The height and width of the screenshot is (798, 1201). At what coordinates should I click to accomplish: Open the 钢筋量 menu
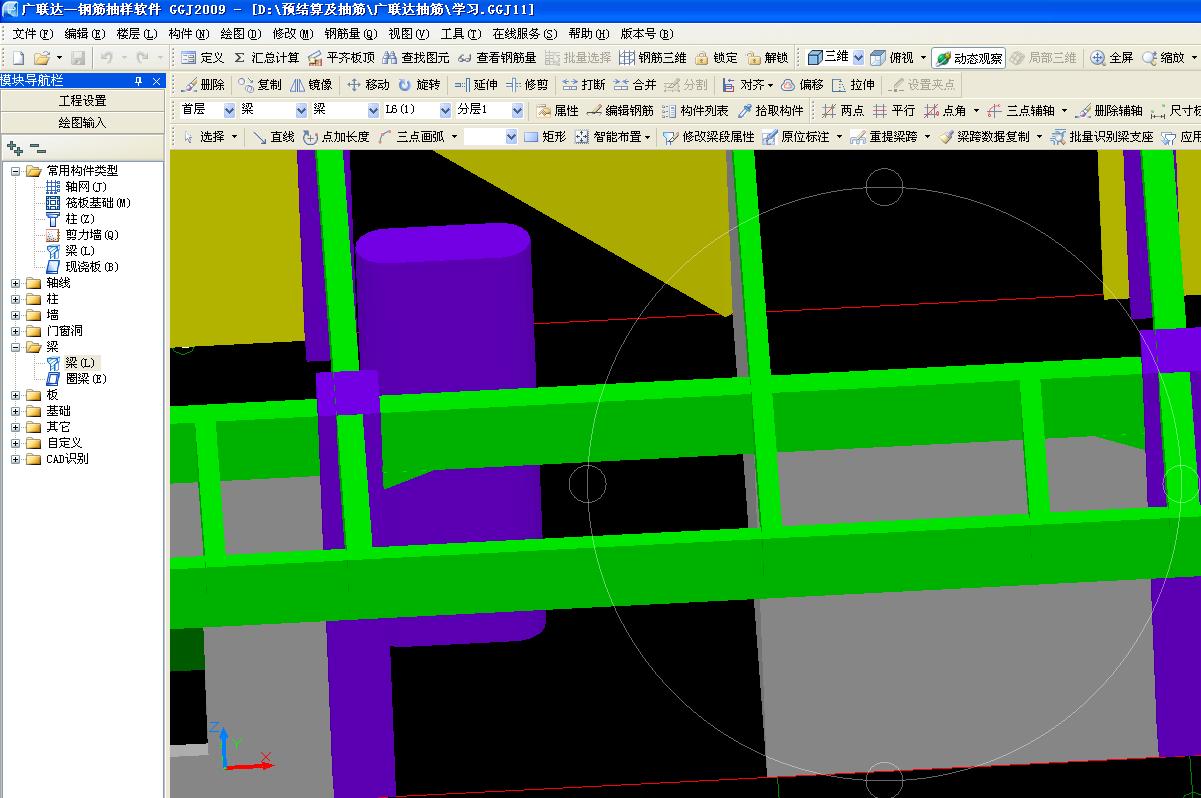[350, 34]
